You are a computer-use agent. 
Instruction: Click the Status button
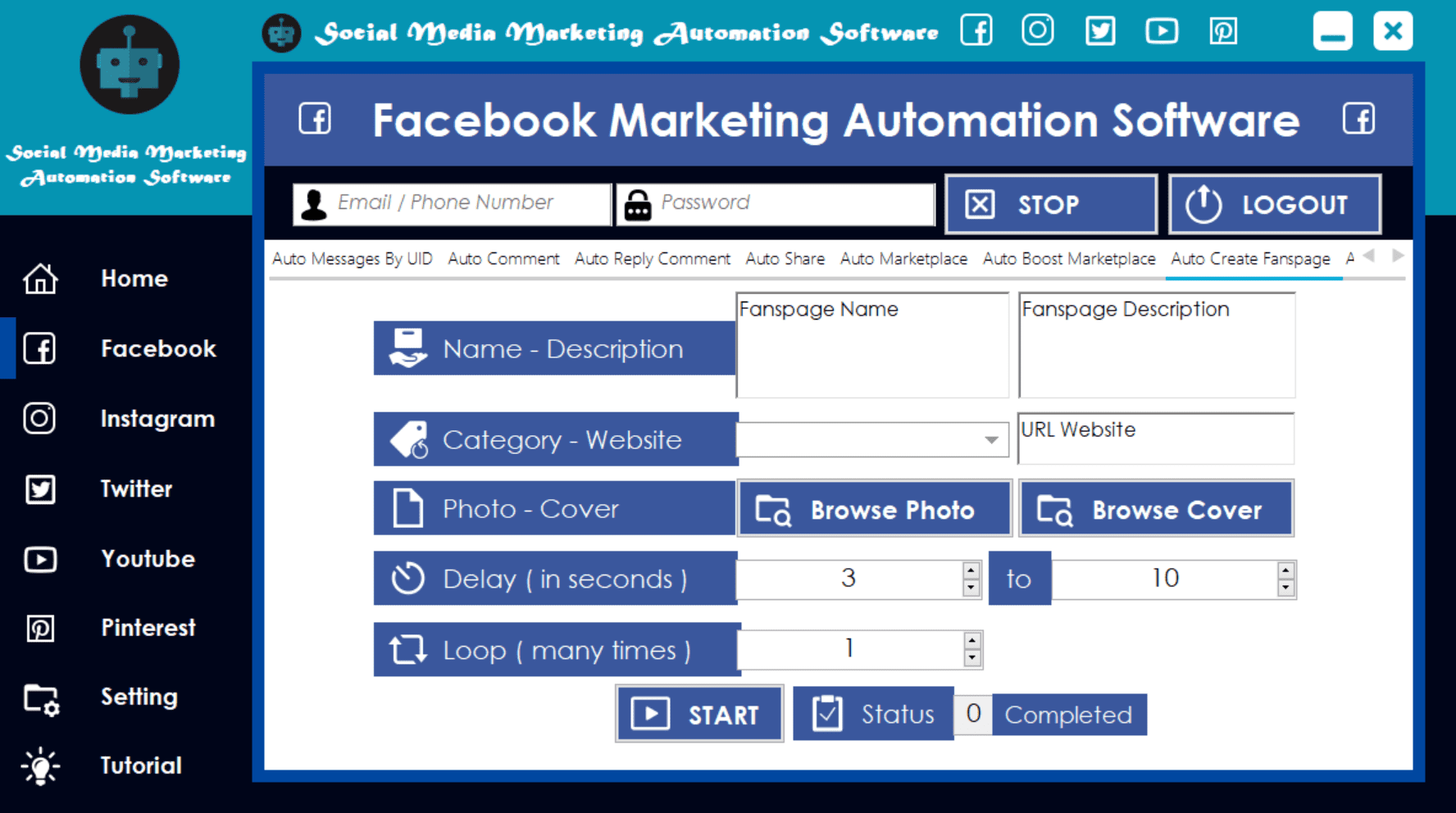point(873,714)
